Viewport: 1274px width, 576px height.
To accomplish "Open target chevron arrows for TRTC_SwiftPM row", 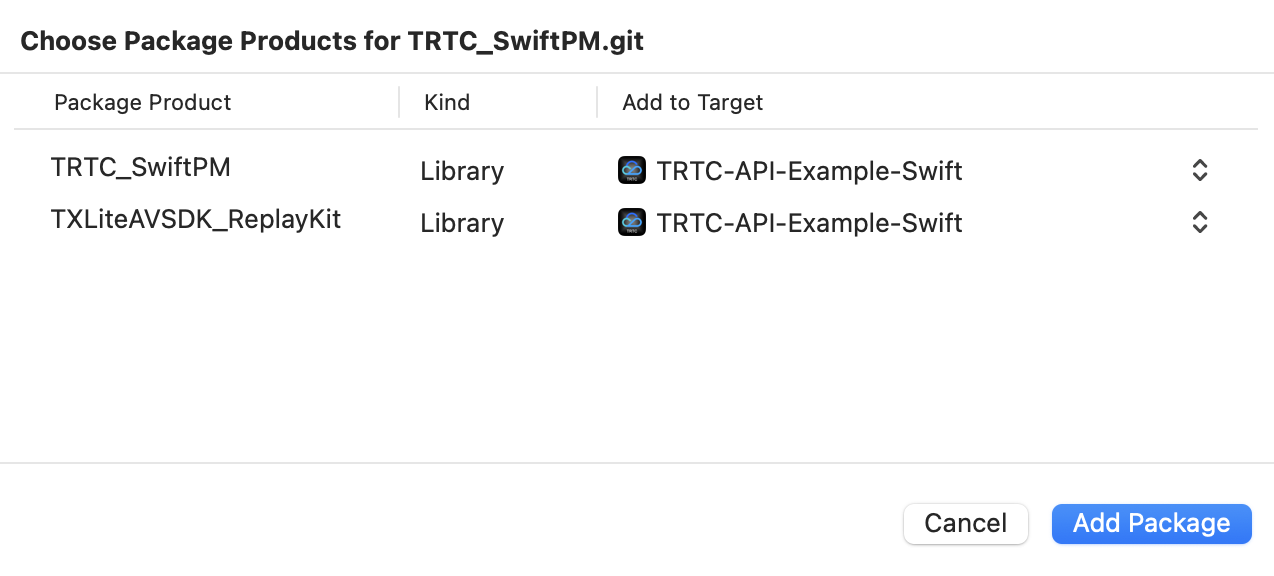I will pyautogui.click(x=1200, y=171).
